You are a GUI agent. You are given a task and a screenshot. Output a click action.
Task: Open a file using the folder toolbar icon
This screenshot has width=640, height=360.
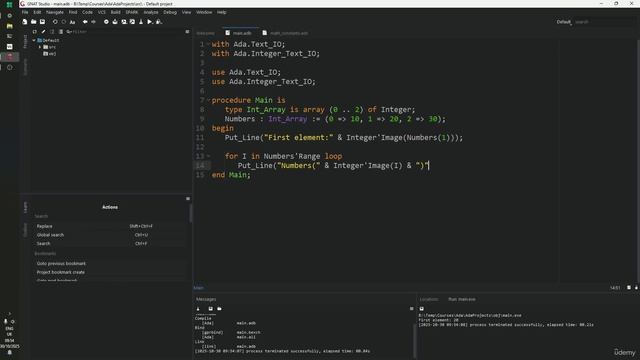33,22
